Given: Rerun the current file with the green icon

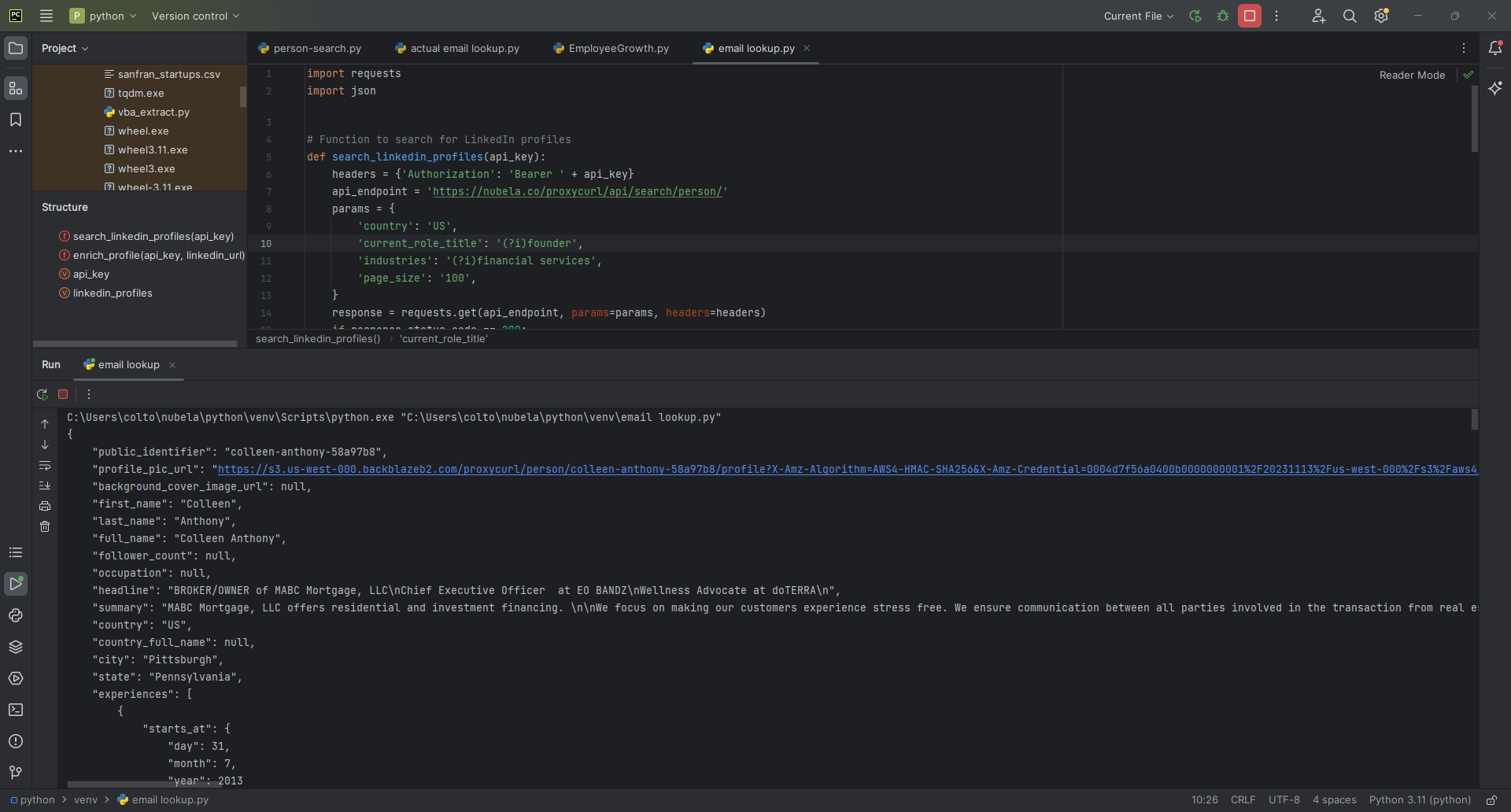Looking at the screenshot, I should [x=1195, y=16].
